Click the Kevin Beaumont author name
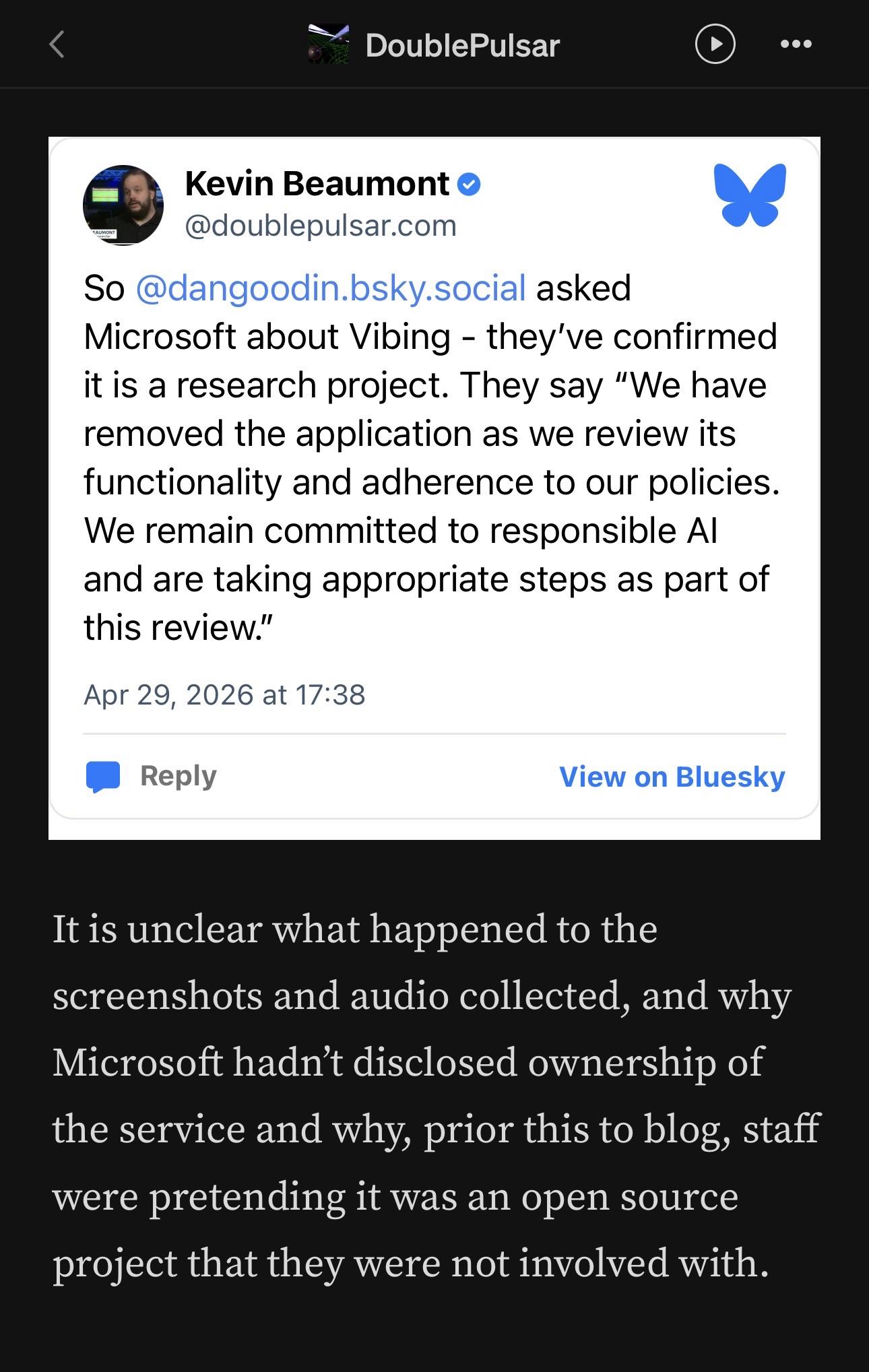This screenshot has width=869, height=1372. 317,184
